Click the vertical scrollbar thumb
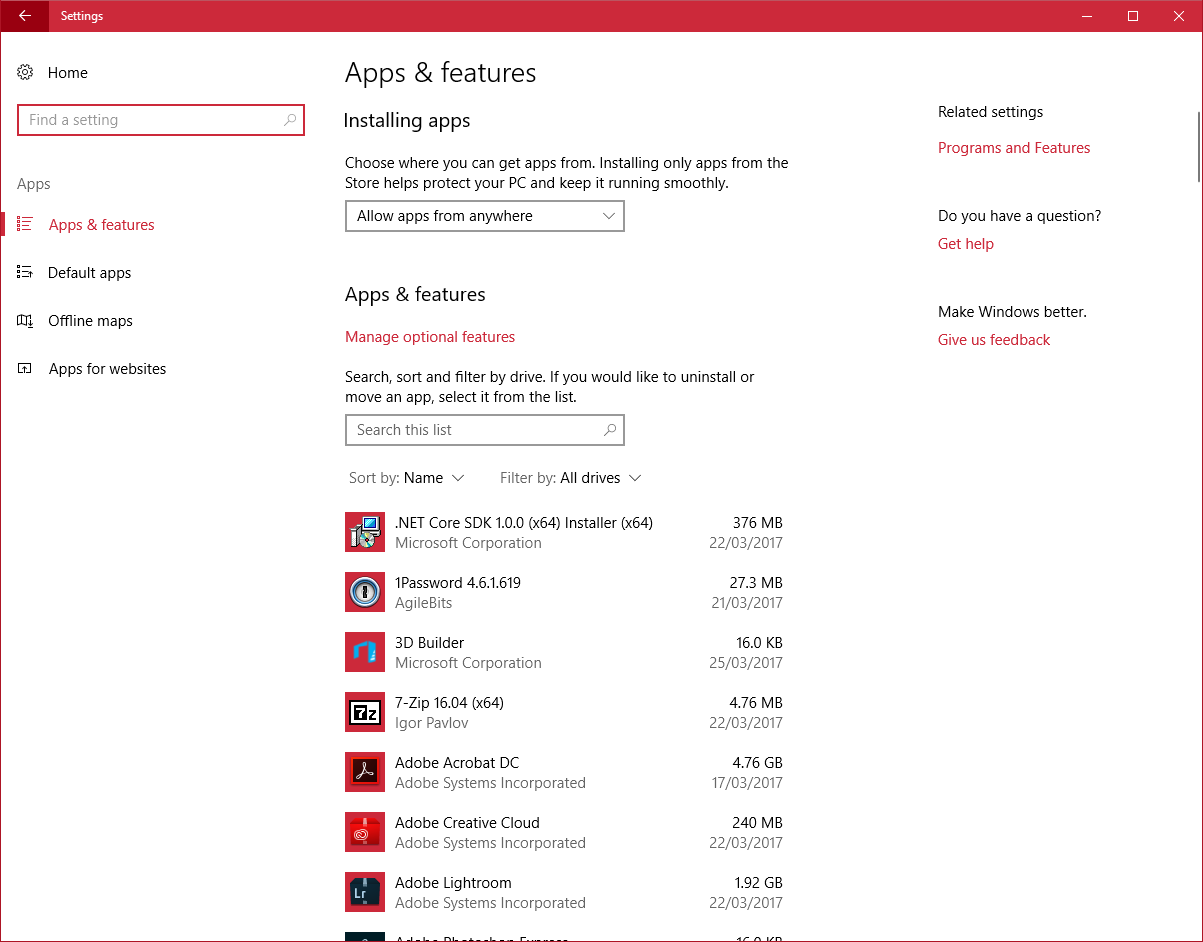The image size is (1203, 942). point(1197,145)
